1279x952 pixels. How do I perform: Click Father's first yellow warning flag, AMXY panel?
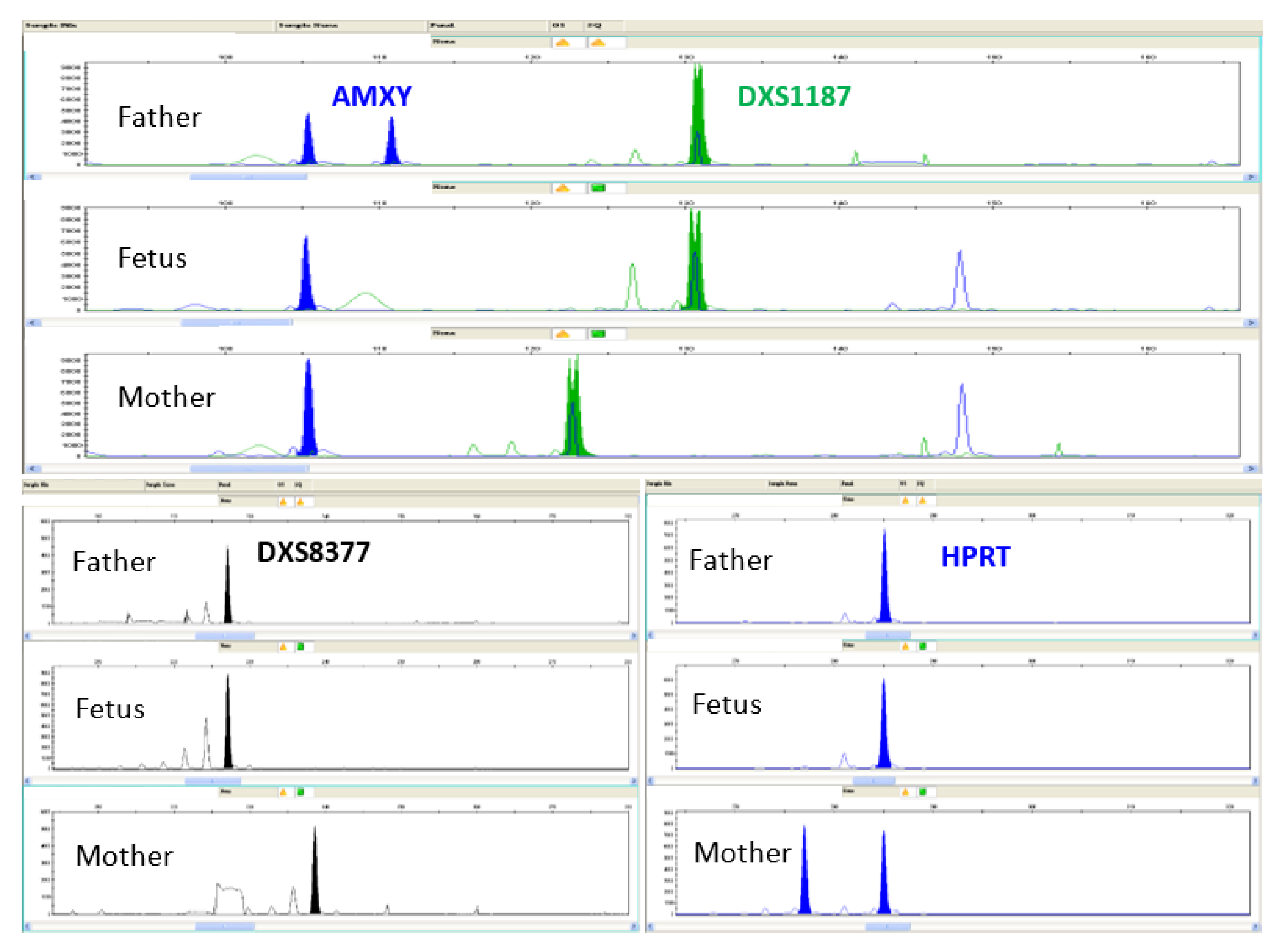(x=562, y=43)
